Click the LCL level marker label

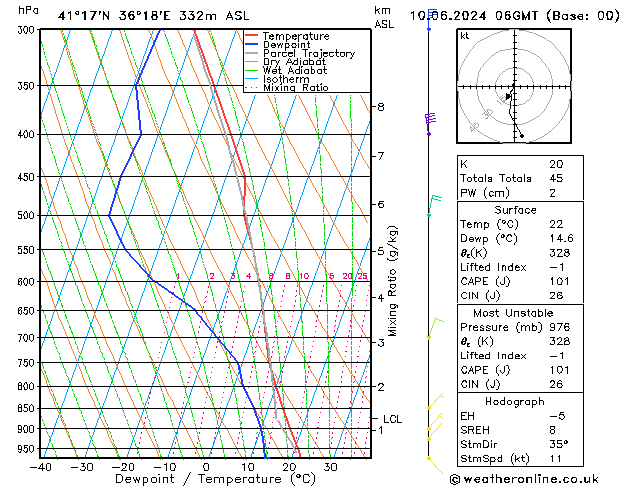pos(392,419)
